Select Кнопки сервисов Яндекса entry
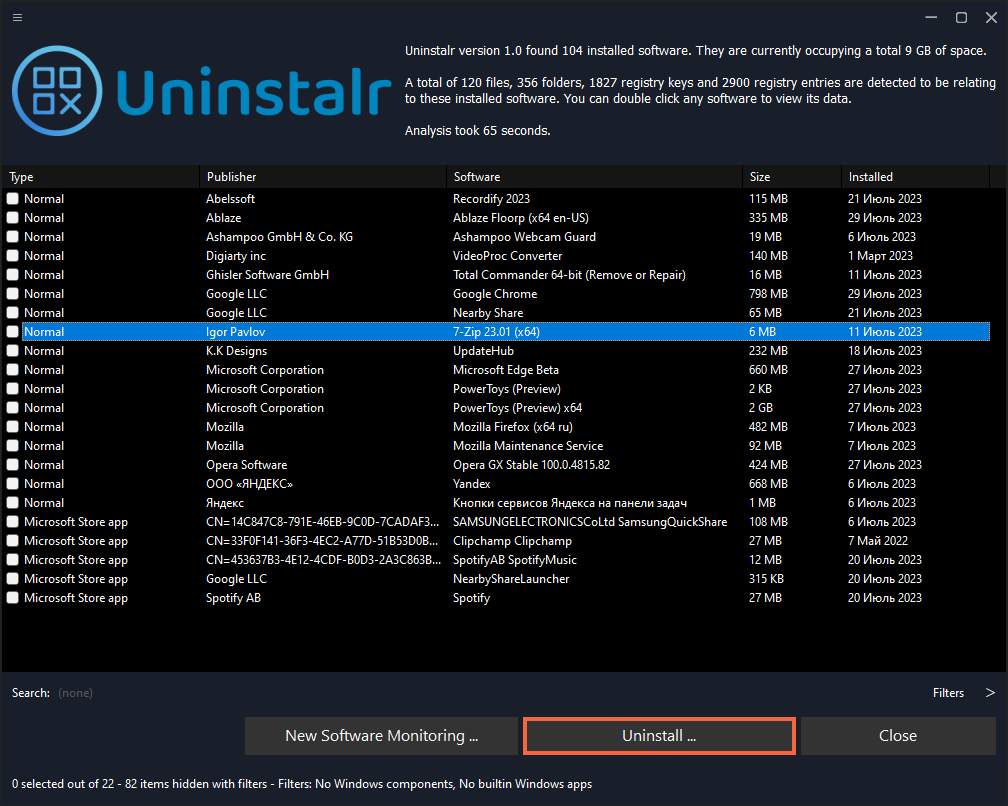Screen dimensions: 1008x806 click(570, 503)
